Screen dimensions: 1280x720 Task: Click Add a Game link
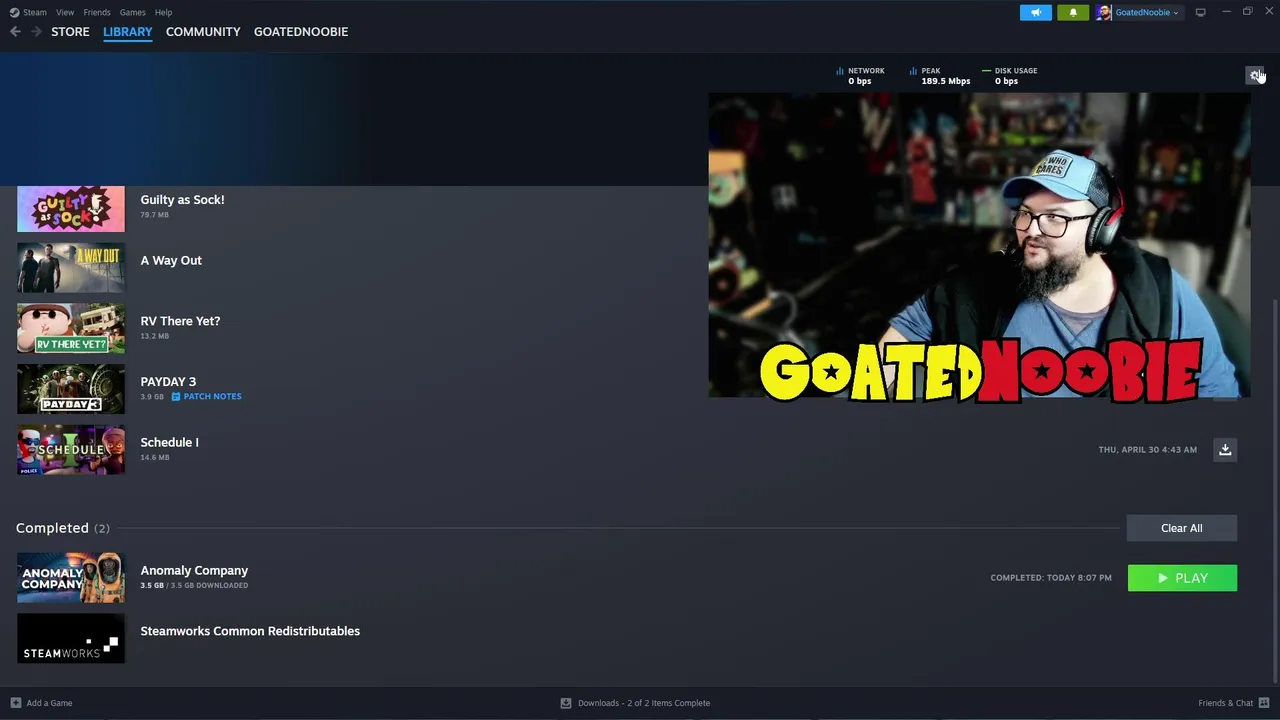[x=49, y=703]
